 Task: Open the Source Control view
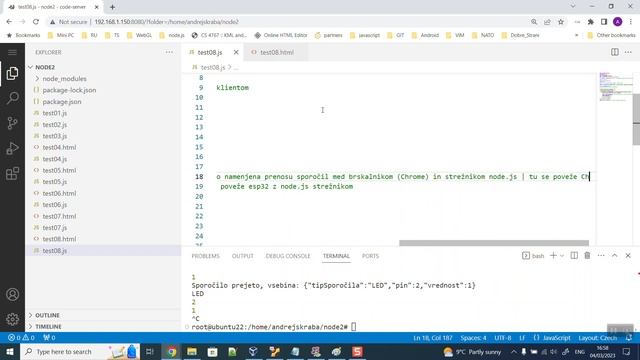[12, 123]
